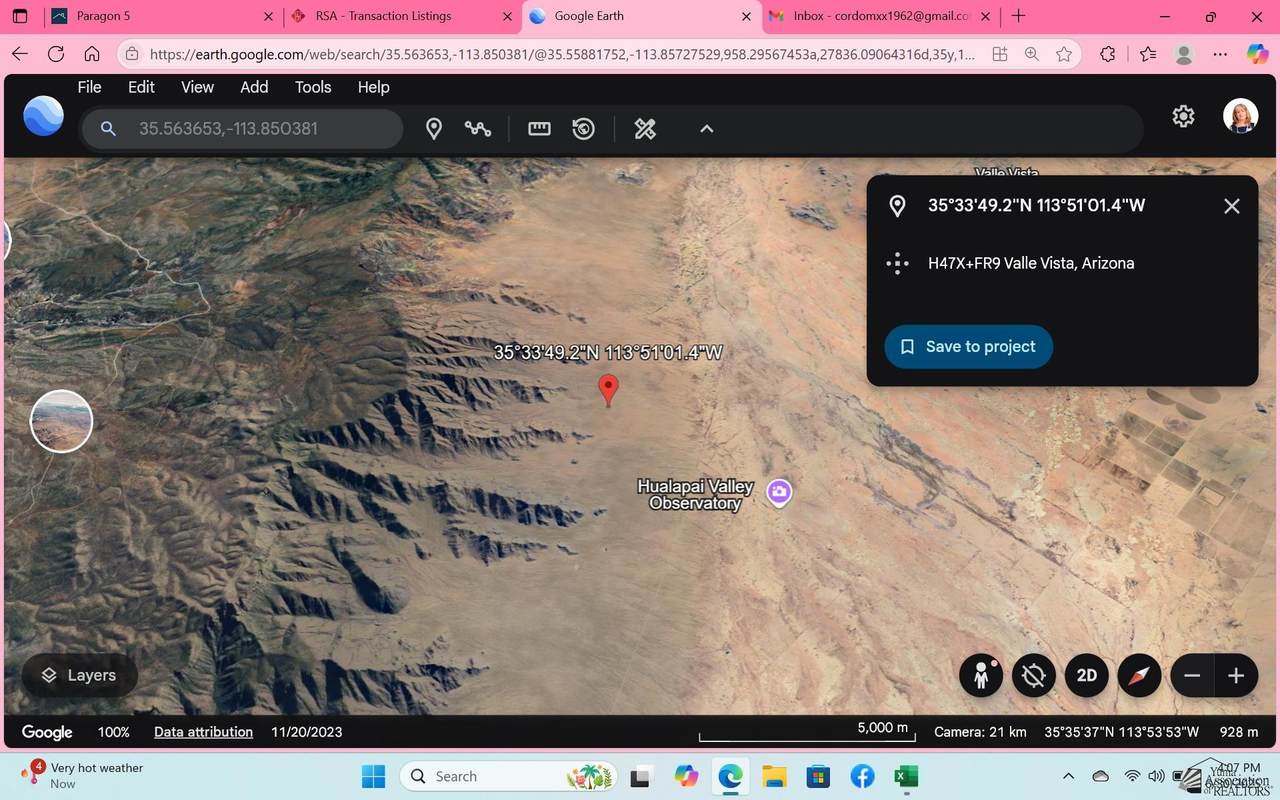Open Historical imagery mode
Screen dimensions: 1280x800
coord(583,128)
